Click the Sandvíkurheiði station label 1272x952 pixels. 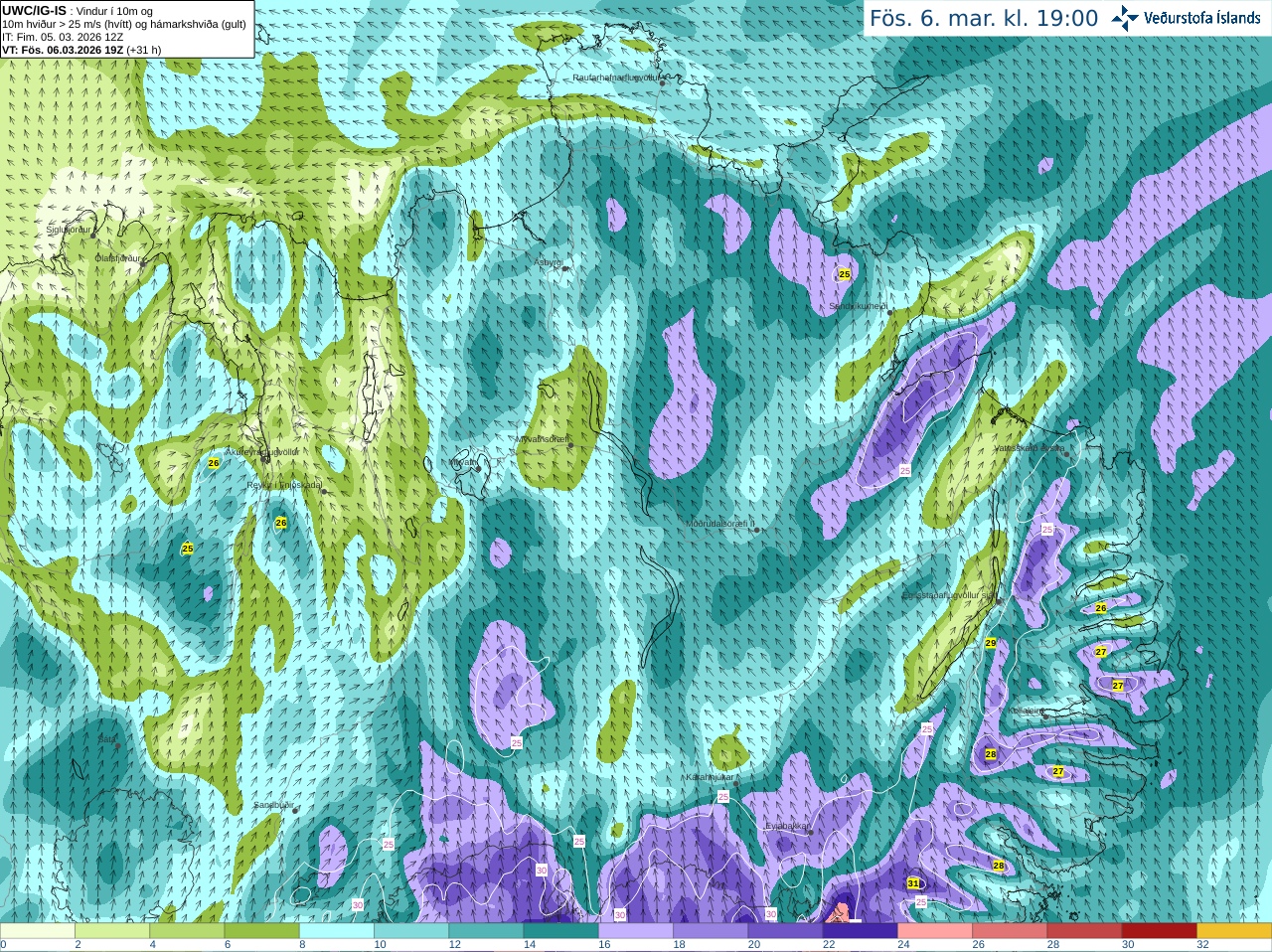(859, 306)
